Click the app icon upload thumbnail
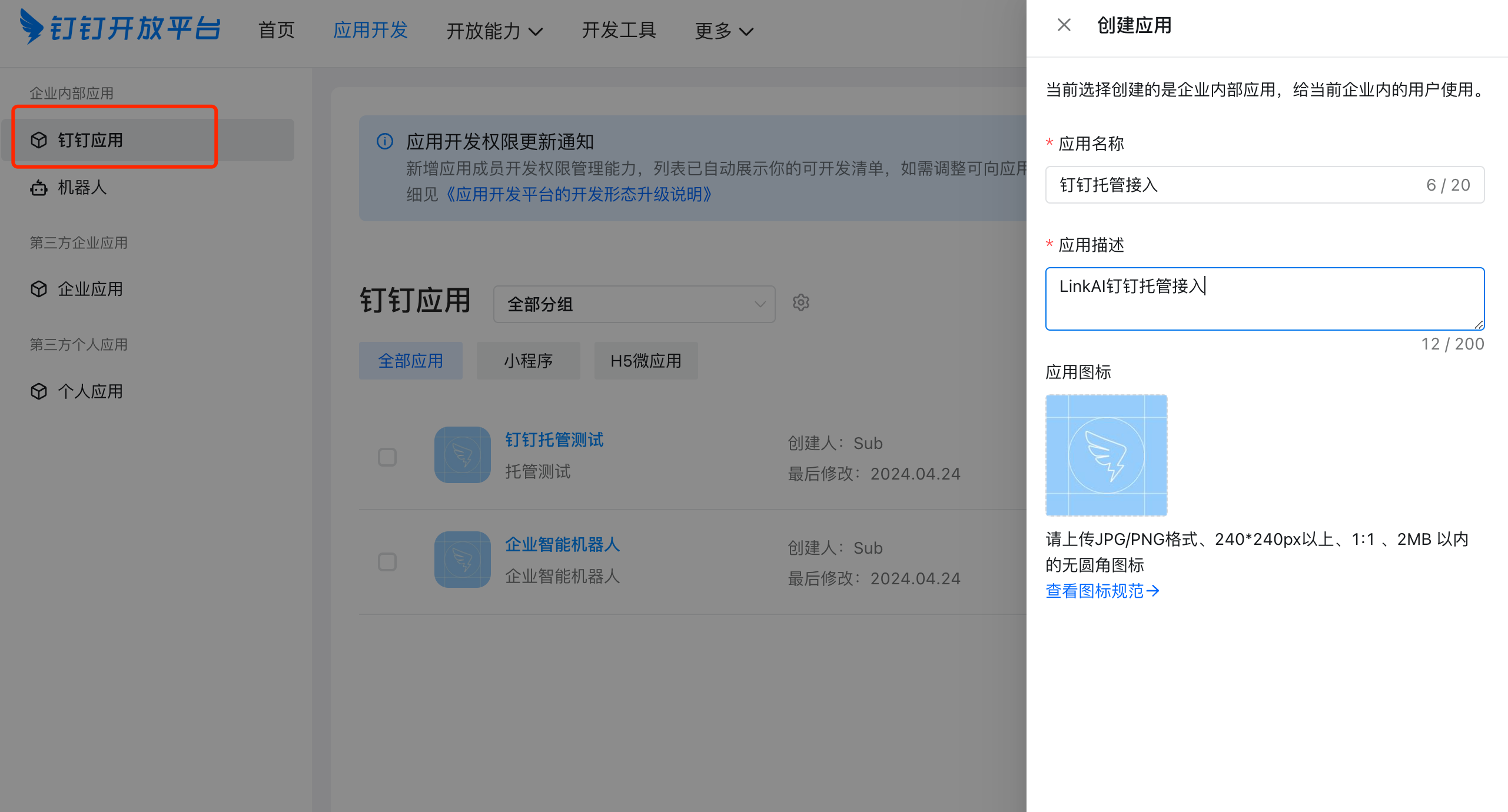The image size is (1508, 812). (1106, 455)
